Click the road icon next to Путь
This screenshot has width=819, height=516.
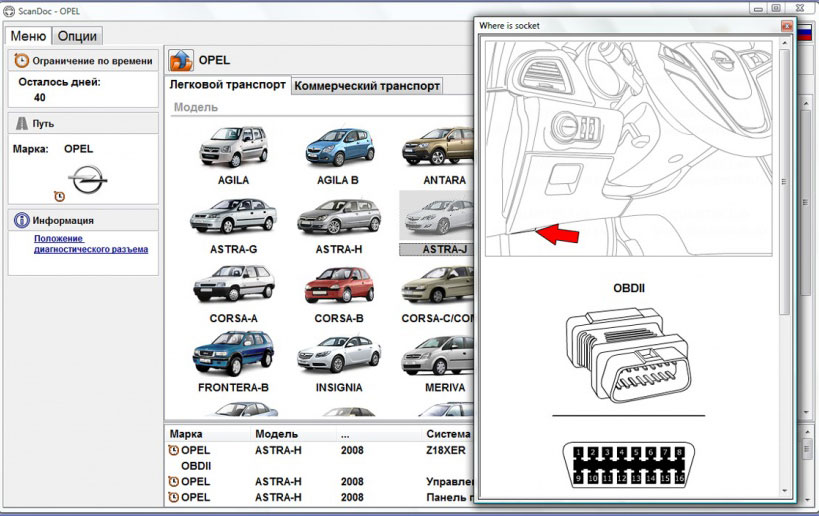(21, 123)
